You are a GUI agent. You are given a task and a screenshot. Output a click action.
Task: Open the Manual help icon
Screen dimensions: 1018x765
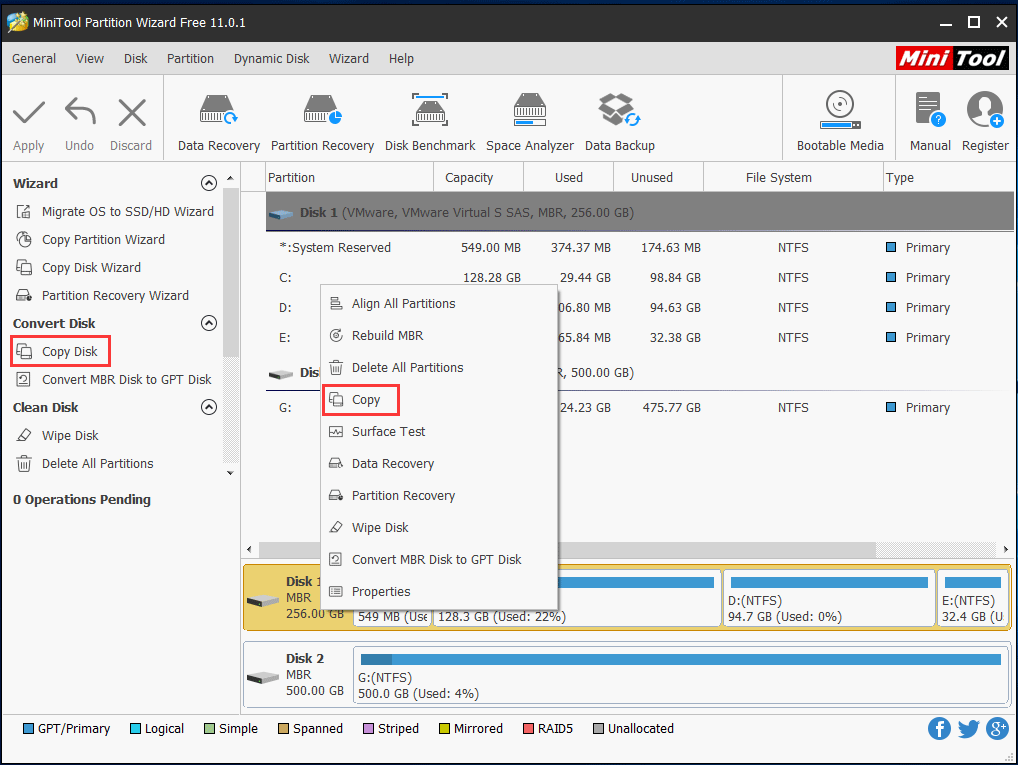(930, 109)
